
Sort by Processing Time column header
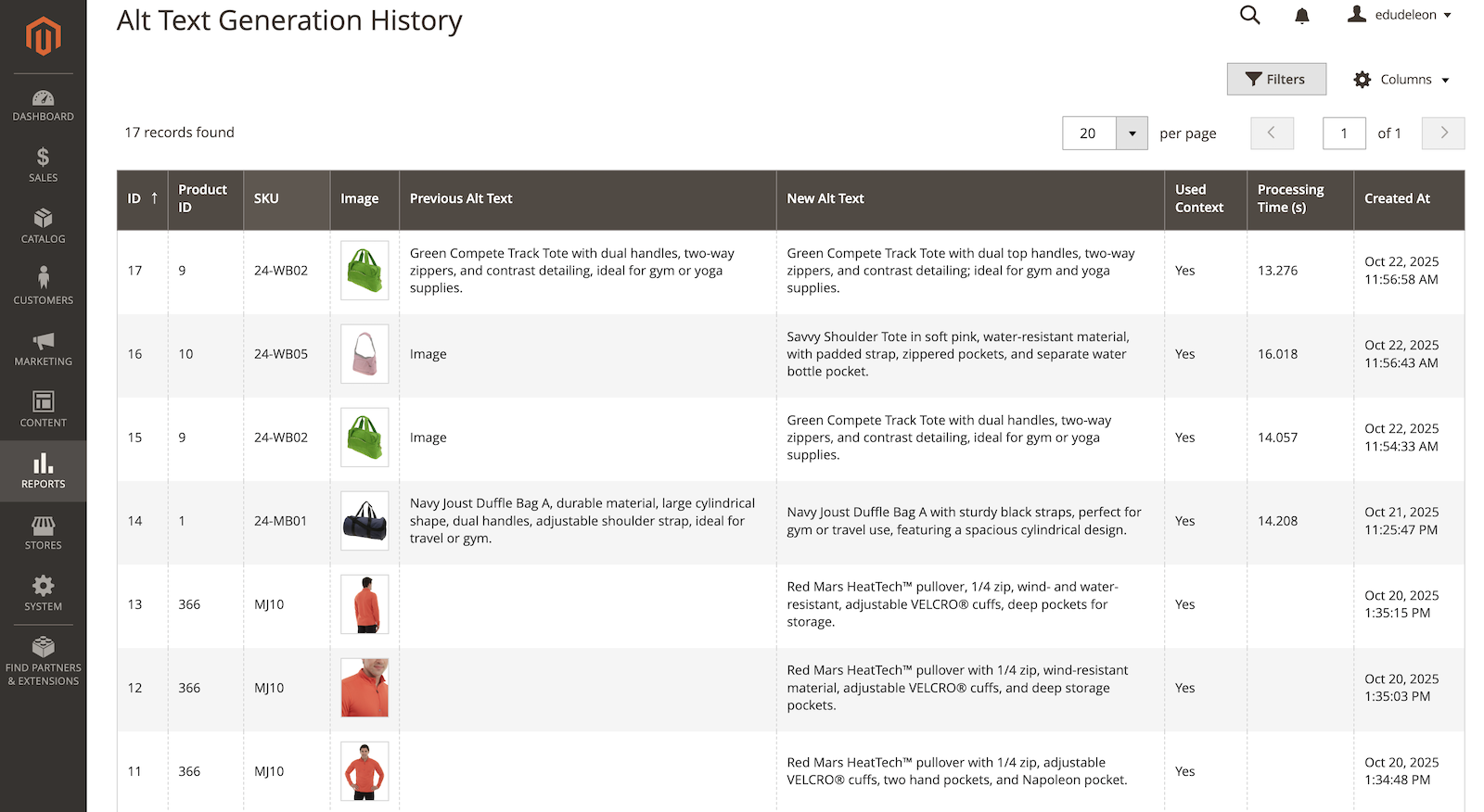(1300, 199)
